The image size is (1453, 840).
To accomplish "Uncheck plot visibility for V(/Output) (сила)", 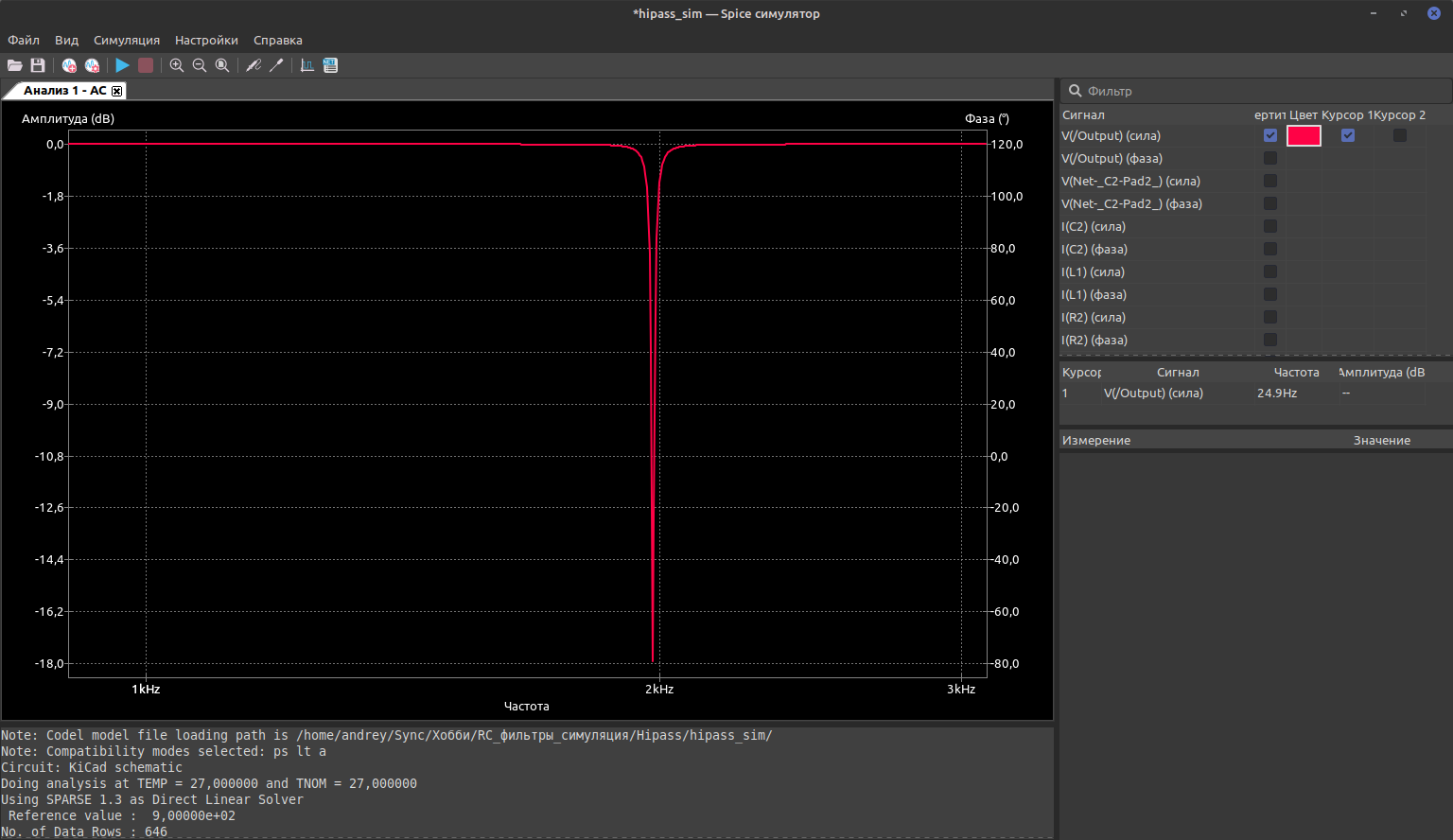I will tap(1270, 135).
